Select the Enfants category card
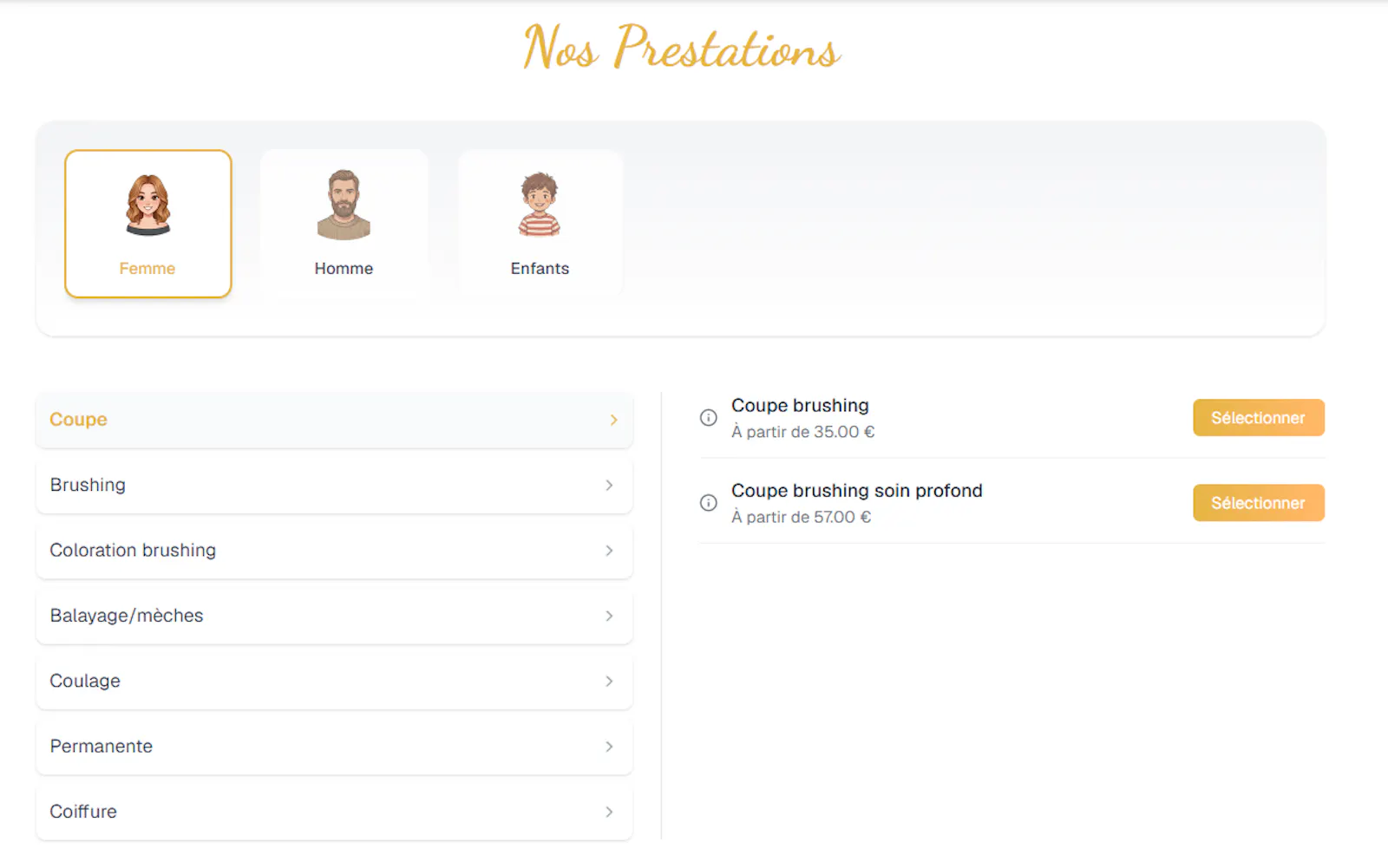 tap(540, 224)
